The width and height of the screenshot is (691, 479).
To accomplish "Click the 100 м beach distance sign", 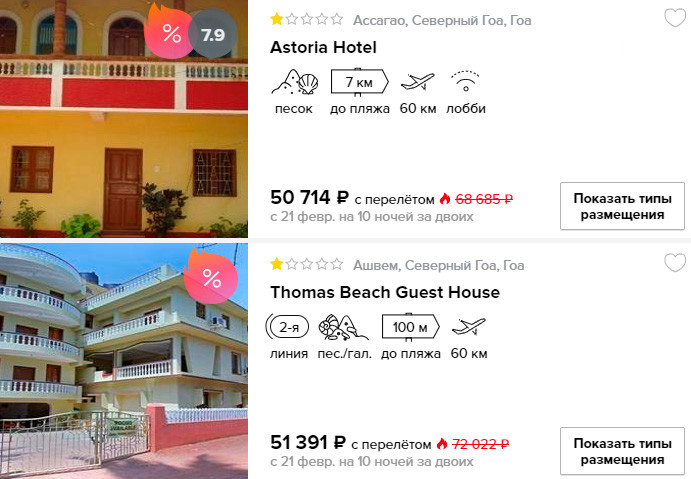I will click(x=410, y=327).
